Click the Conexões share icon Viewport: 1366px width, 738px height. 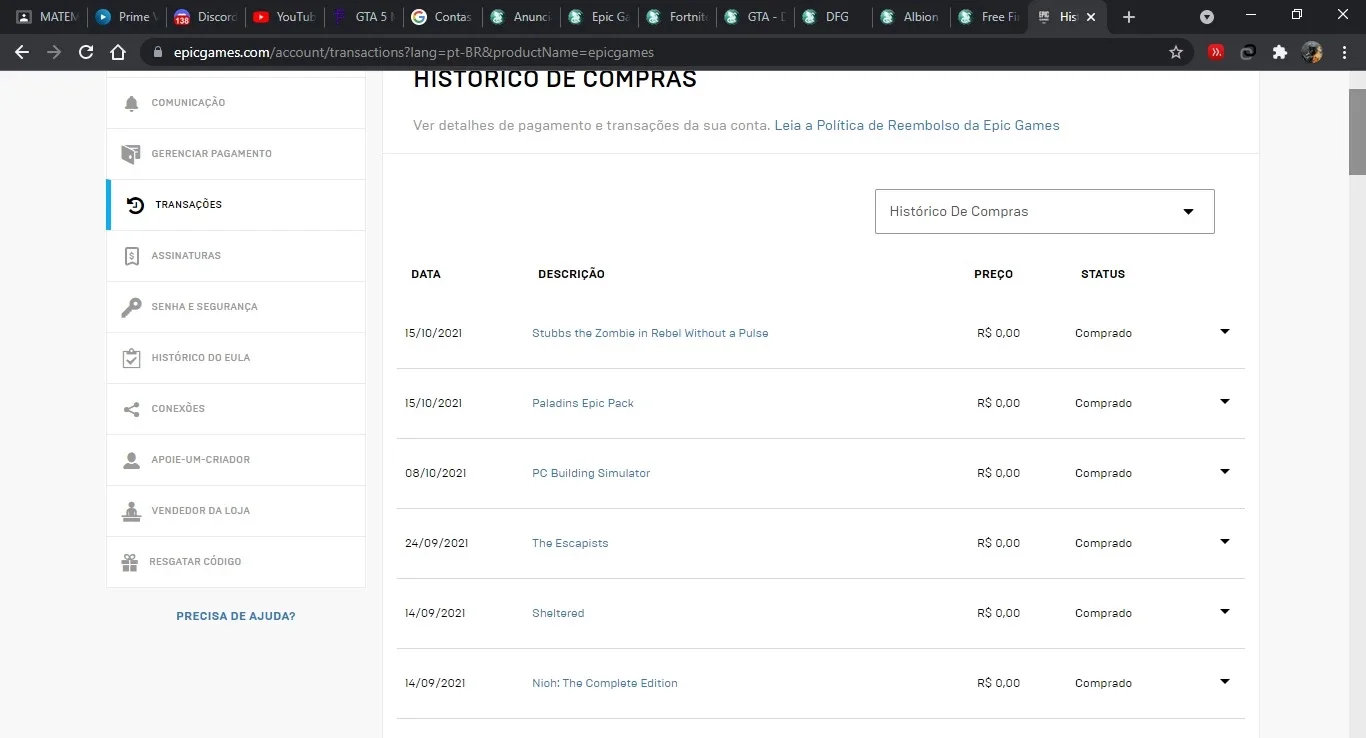[131, 409]
